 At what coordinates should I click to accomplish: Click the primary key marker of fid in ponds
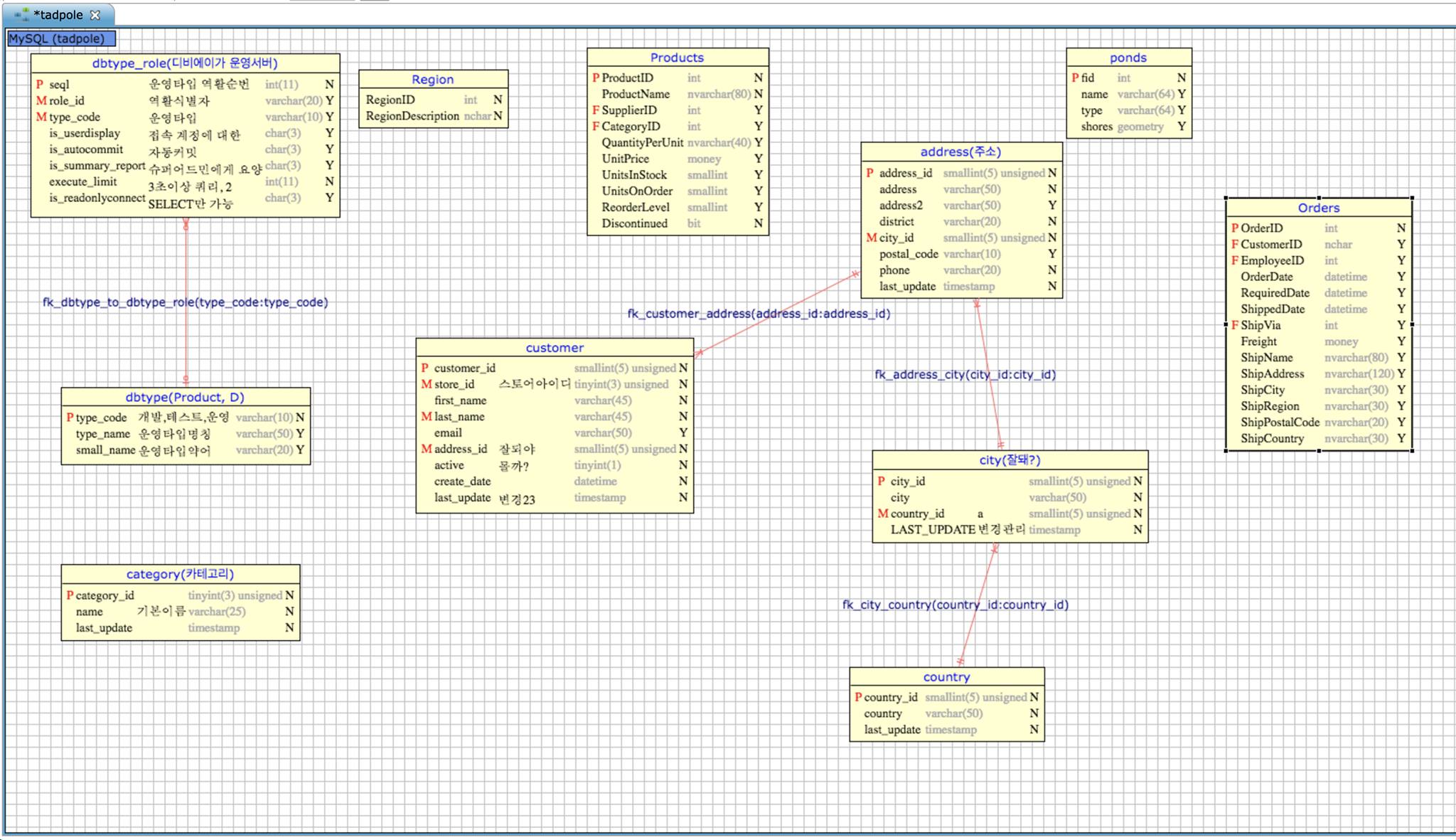coord(1075,78)
